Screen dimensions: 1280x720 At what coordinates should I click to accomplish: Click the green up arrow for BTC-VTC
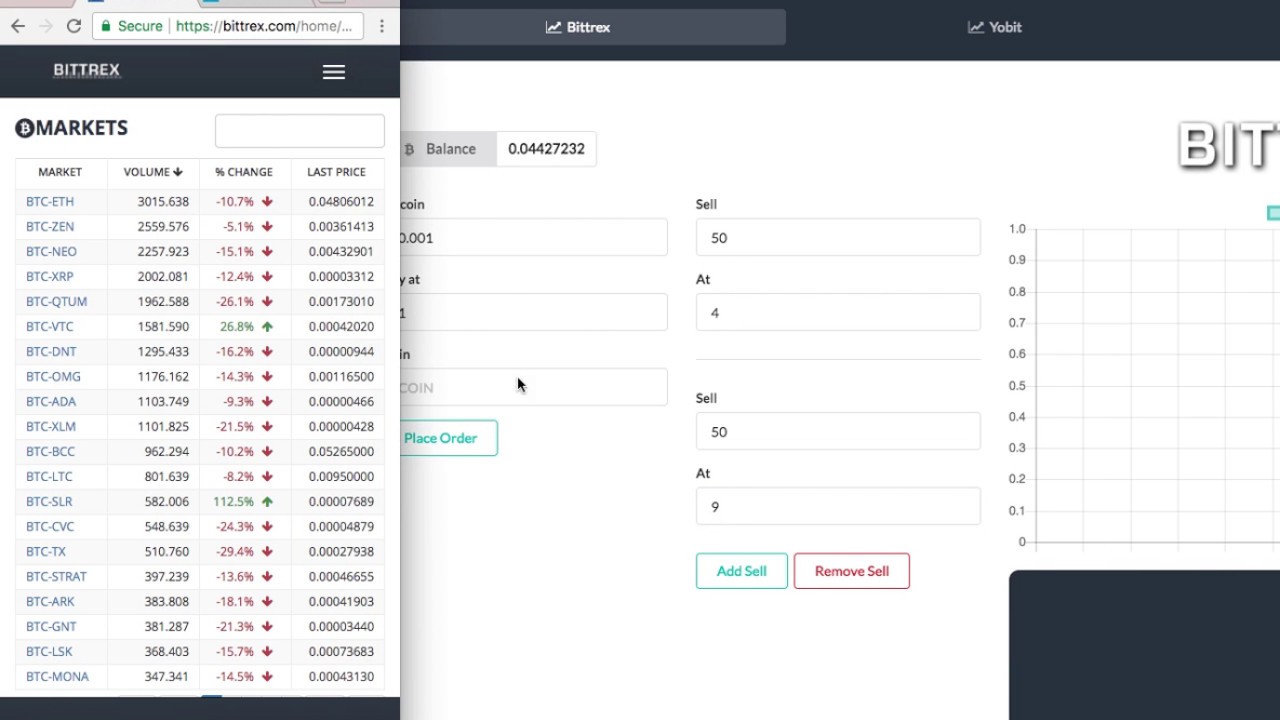(267, 327)
